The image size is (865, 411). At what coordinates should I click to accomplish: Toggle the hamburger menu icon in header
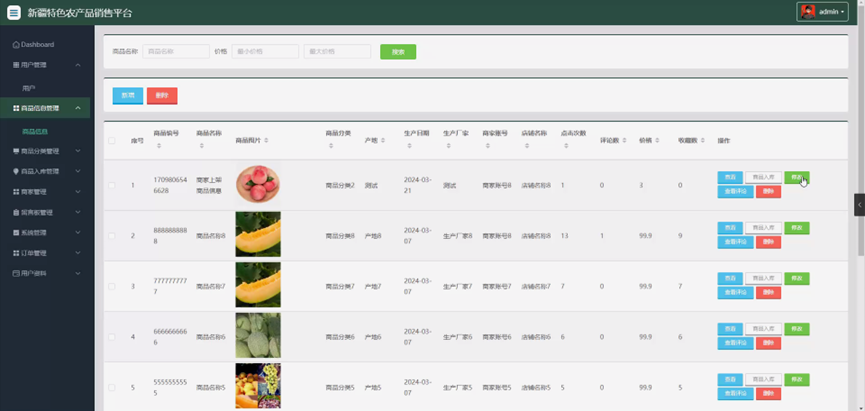[14, 12]
